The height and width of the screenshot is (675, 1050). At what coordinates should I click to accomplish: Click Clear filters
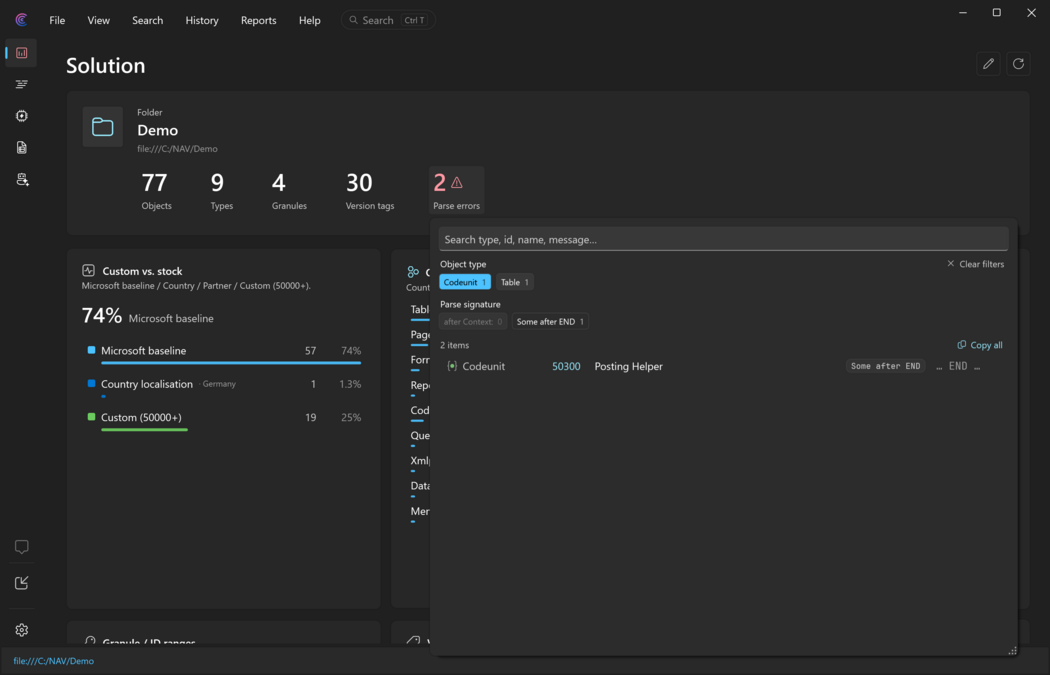(975, 264)
